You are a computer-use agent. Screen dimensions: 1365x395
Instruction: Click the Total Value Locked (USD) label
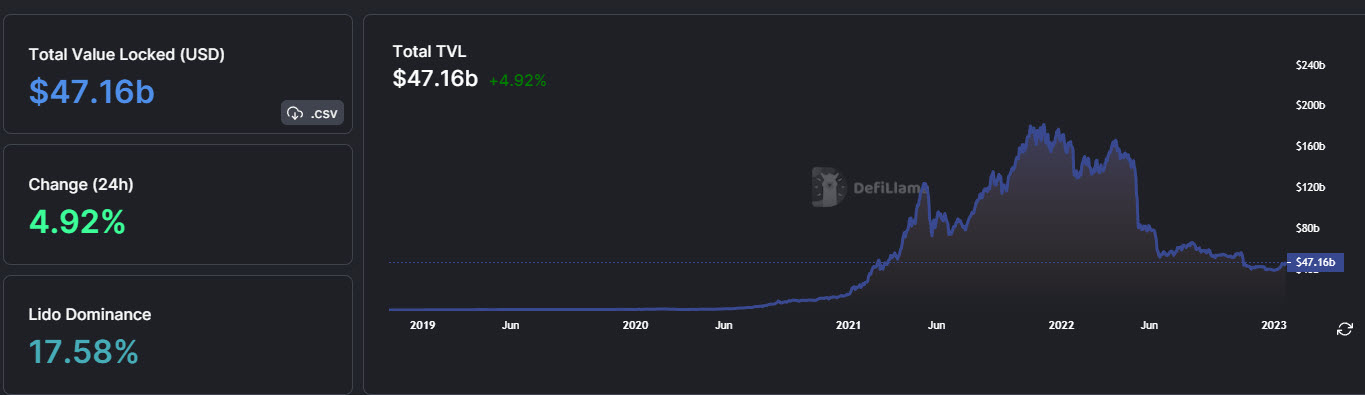coord(127,54)
